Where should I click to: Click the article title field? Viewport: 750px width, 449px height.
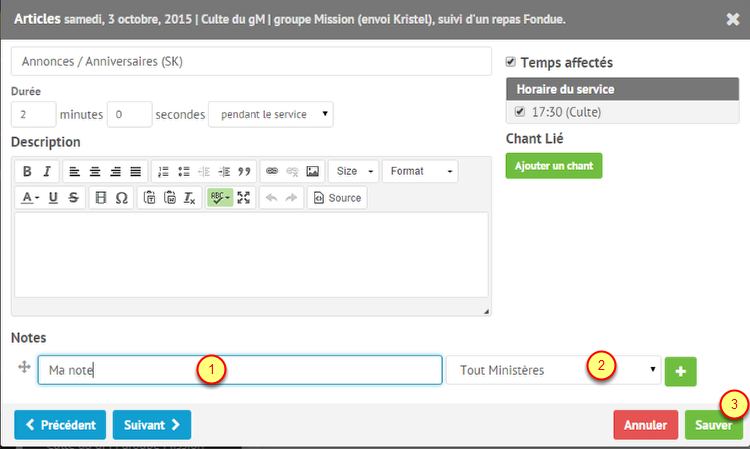[x=251, y=61]
